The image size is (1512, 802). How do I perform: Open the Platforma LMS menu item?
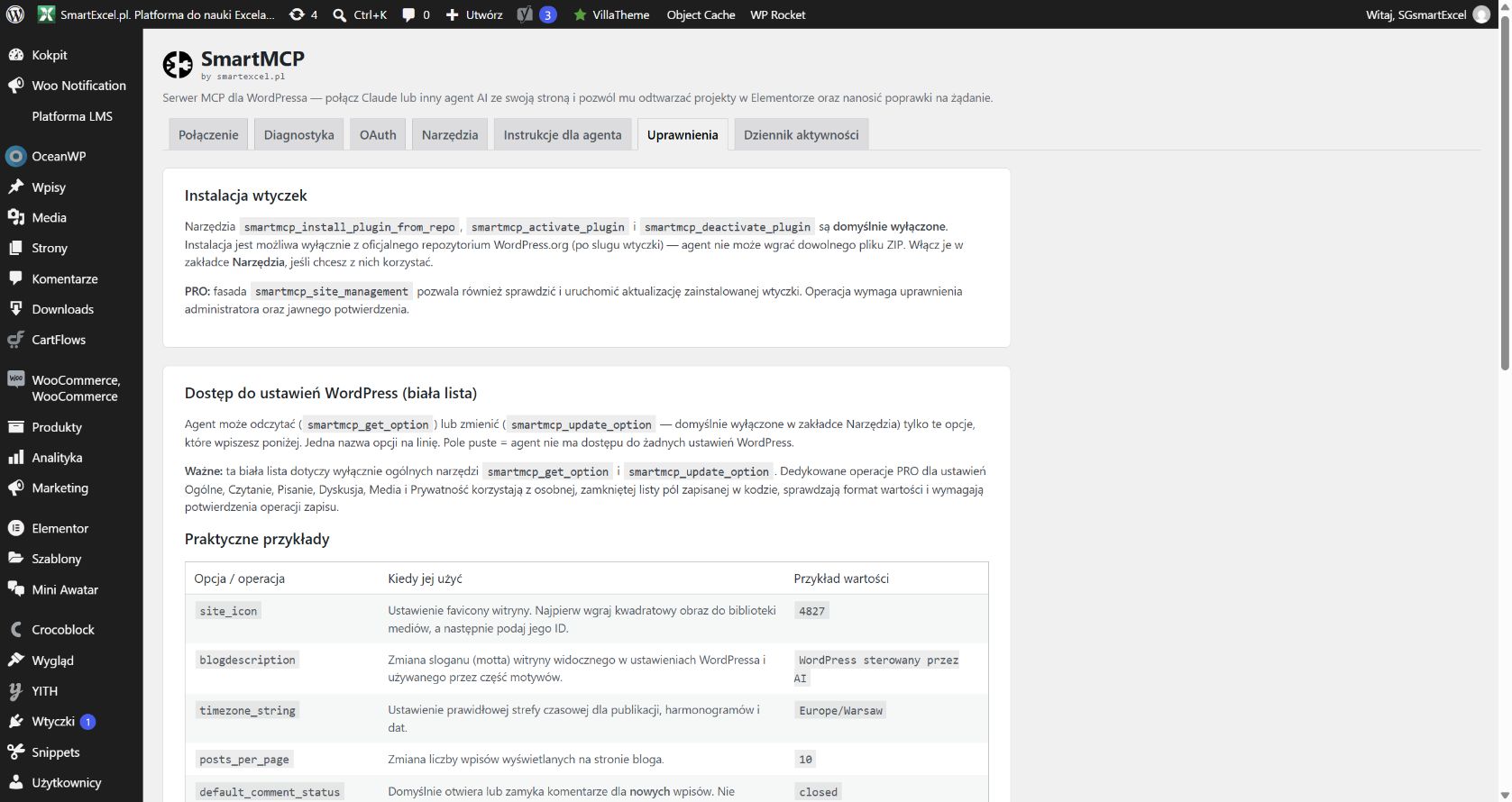(72, 116)
